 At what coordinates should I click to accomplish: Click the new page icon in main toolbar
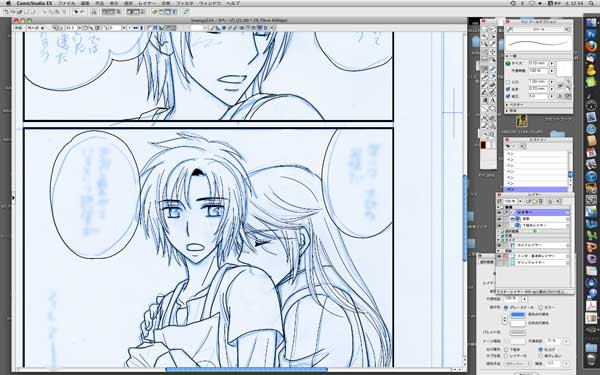click(x=6, y=12)
